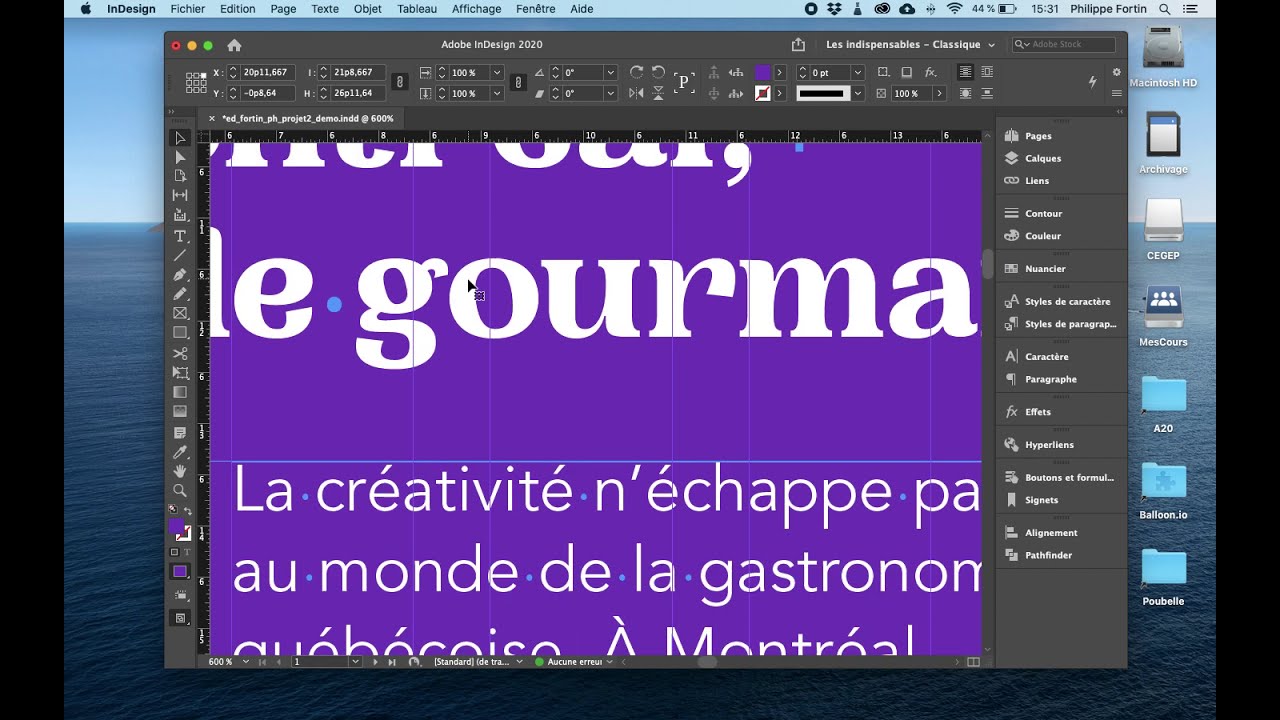Open the stroke style dropdown
Viewport: 1280px width, 720px height.
point(858,93)
